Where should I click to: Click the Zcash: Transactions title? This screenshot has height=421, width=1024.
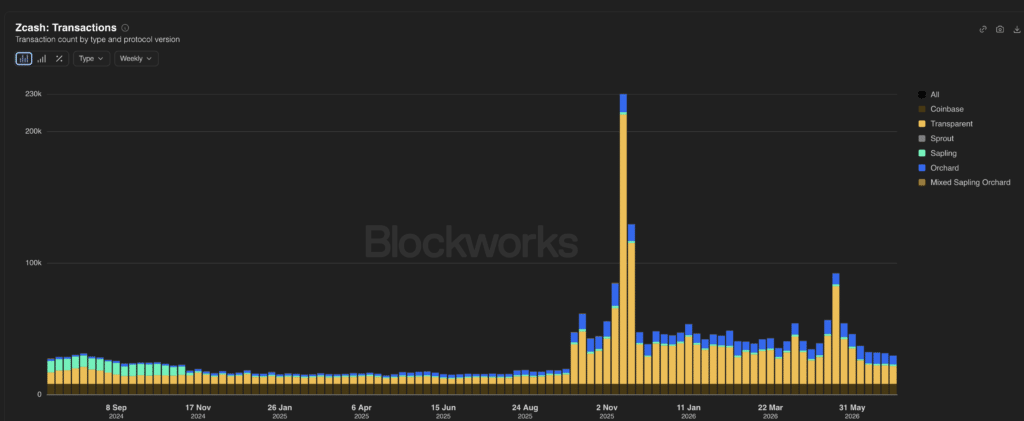pos(65,28)
